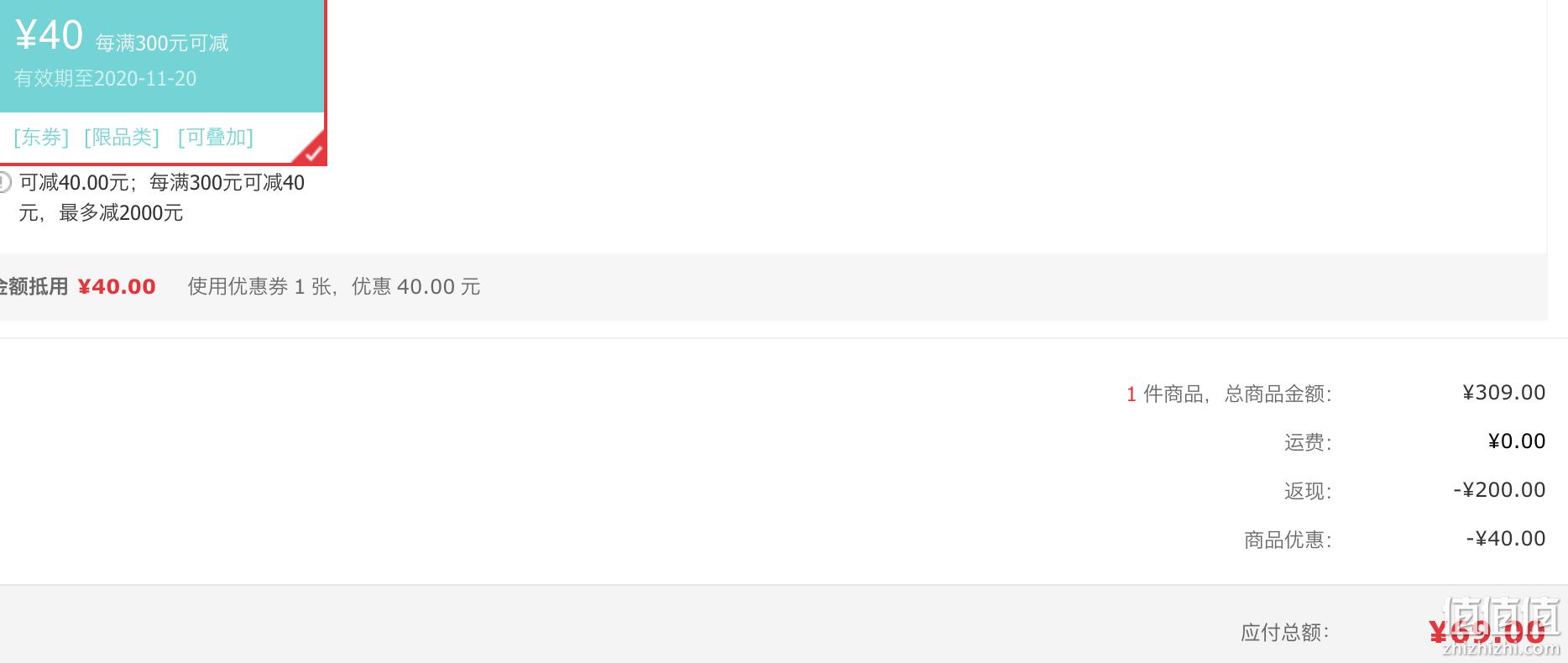Viewport: 1568px width, 663px height.
Task: Click the [东券] tag
Action: coord(41,137)
